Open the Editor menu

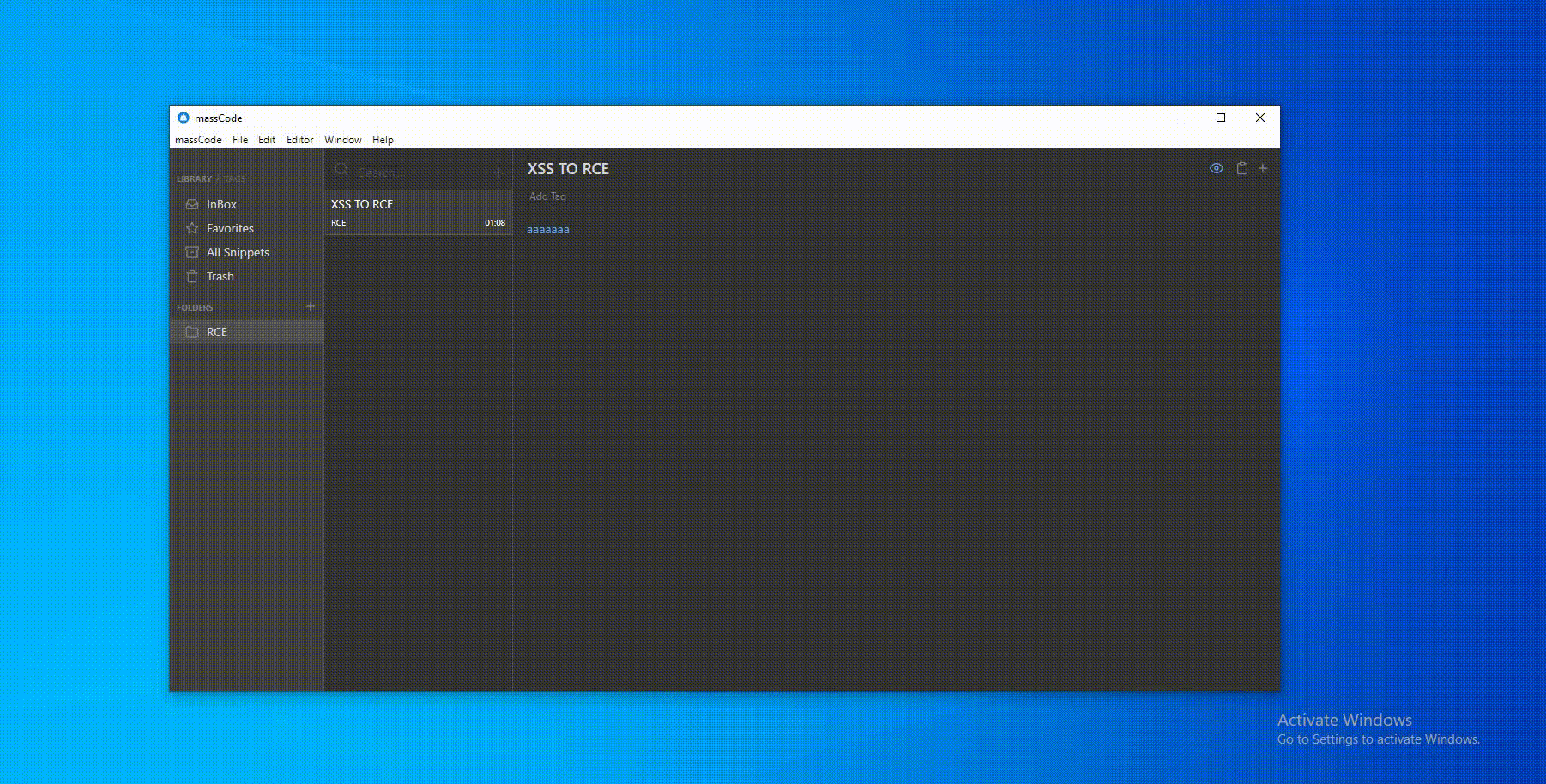click(x=299, y=140)
